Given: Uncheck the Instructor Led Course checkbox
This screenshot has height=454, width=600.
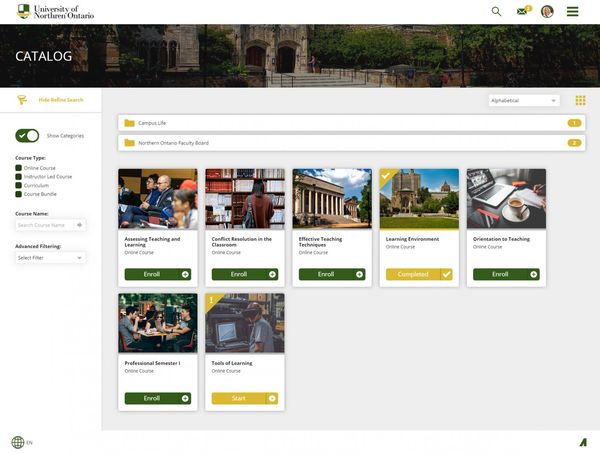Looking at the screenshot, I should pyautogui.click(x=18, y=176).
